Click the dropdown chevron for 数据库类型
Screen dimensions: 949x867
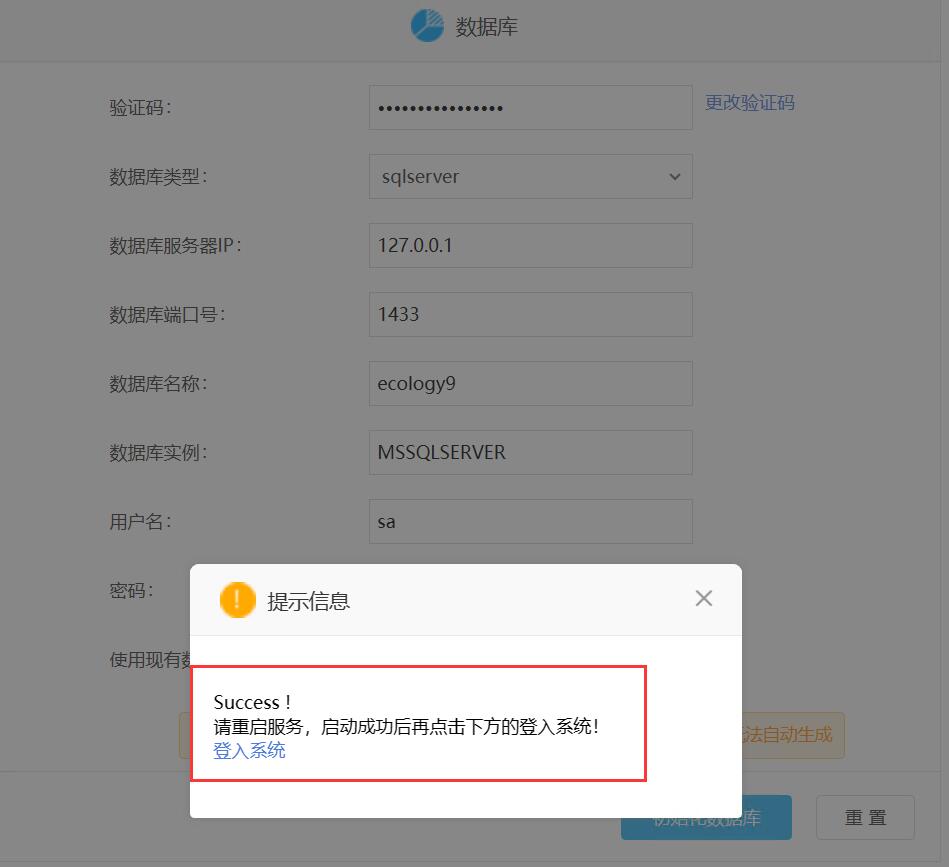pos(675,177)
